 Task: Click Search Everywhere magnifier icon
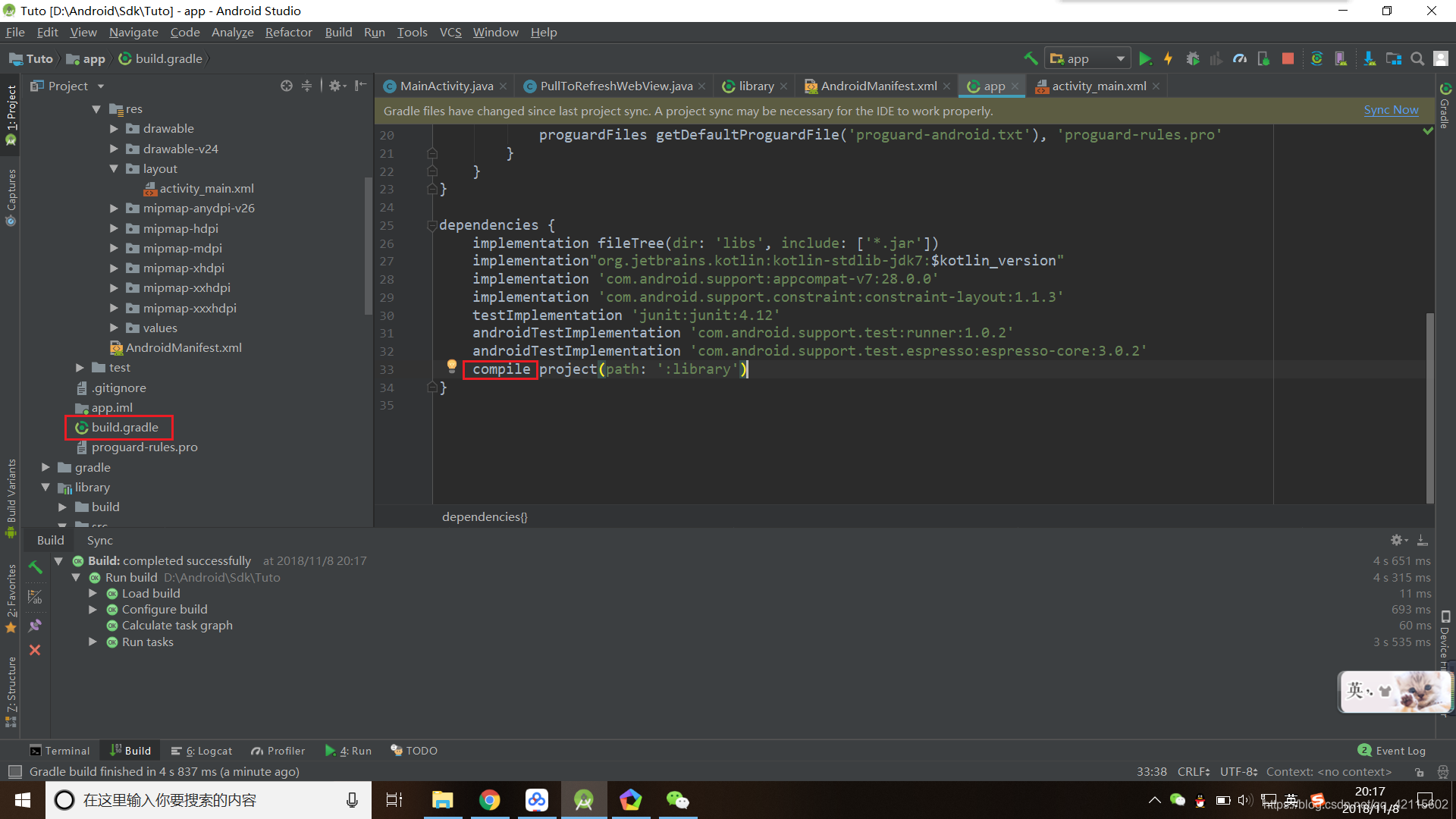pyautogui.click(x=1417, y=58)
